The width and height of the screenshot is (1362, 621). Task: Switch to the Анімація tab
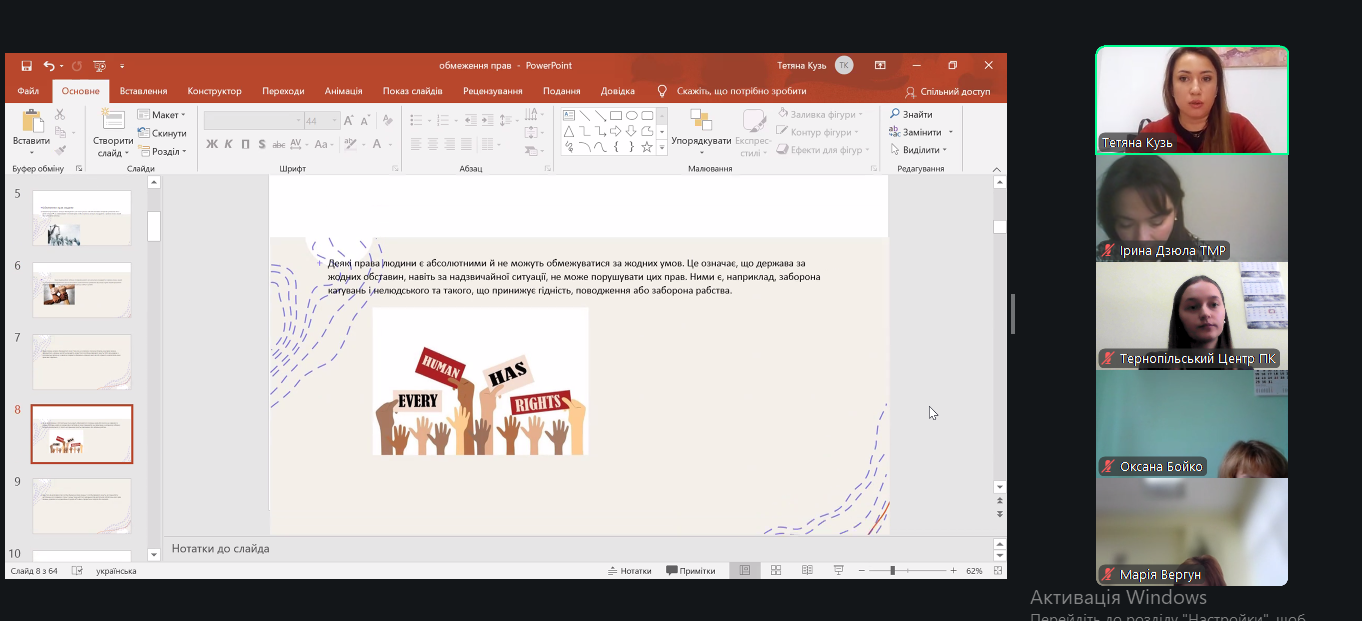coord(343,91)
